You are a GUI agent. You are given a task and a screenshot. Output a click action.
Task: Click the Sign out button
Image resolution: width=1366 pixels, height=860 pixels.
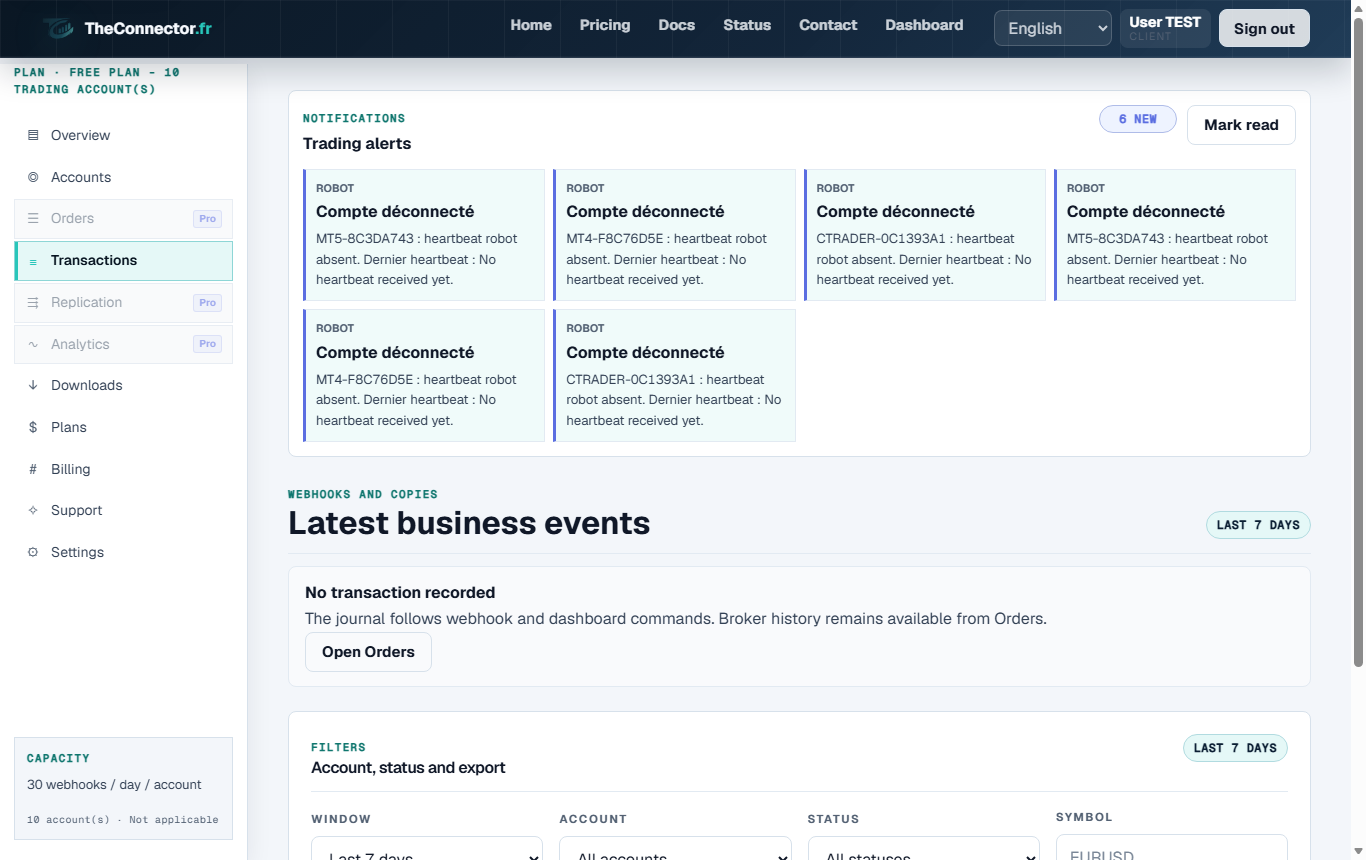click(x=1264, y=28)
